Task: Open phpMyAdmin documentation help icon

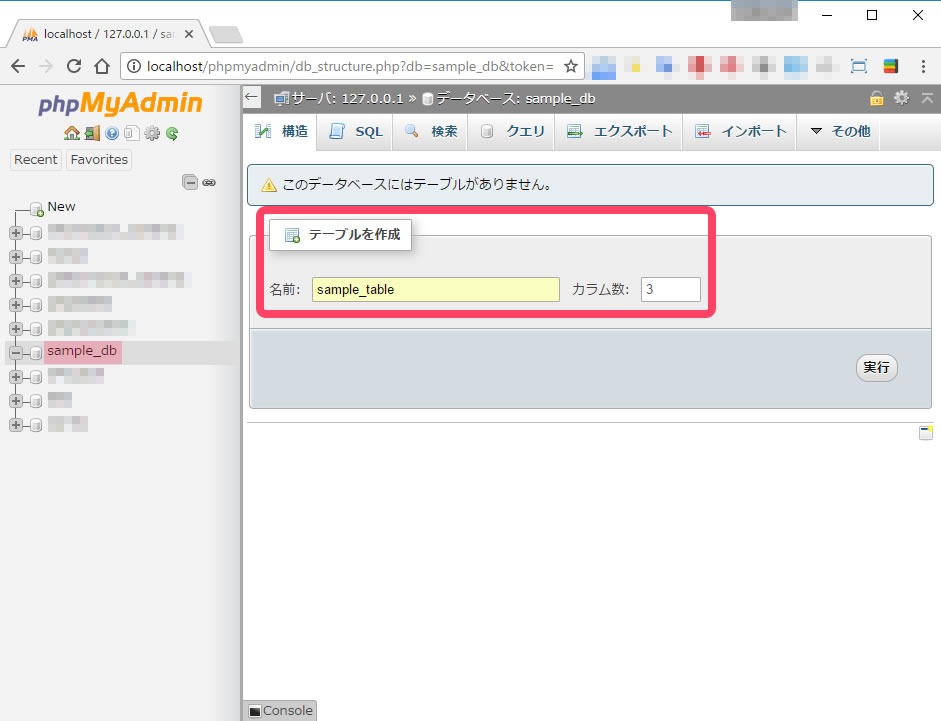Action: 112,133
